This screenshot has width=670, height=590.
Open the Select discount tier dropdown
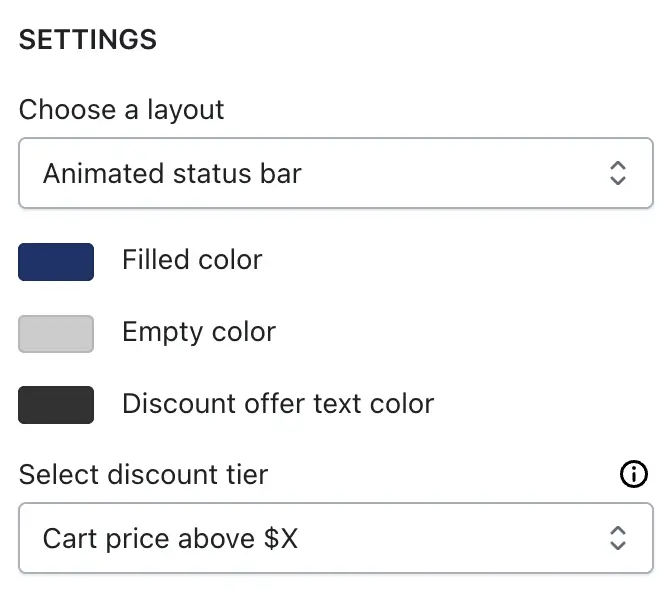click(x=336, y=538)
